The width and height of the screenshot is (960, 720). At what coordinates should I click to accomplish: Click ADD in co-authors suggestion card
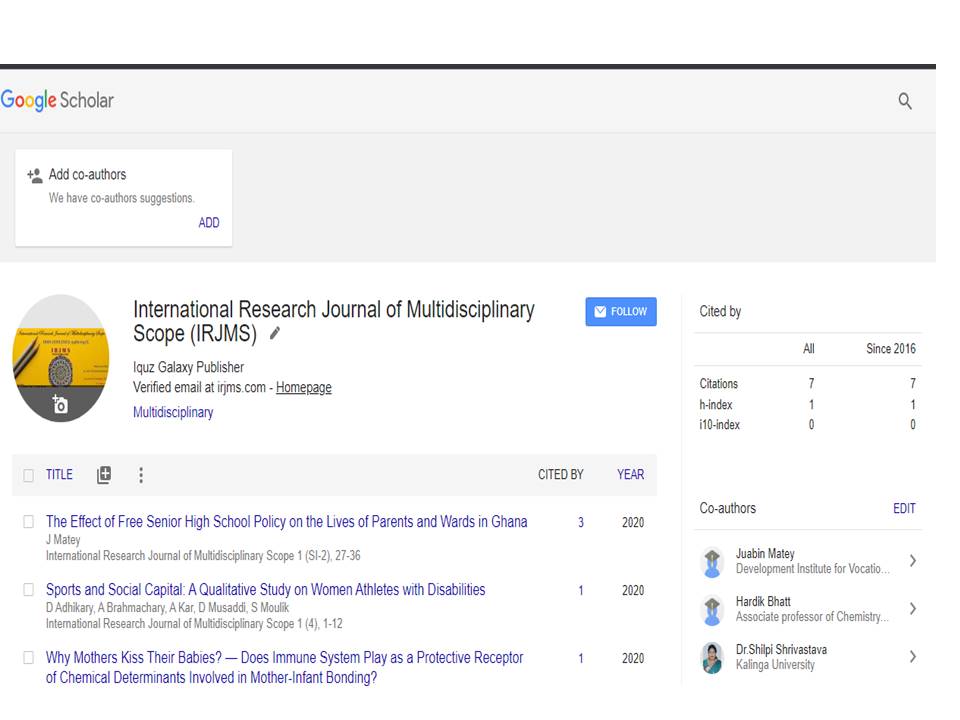pyautogui.click(x=208, y=223)
